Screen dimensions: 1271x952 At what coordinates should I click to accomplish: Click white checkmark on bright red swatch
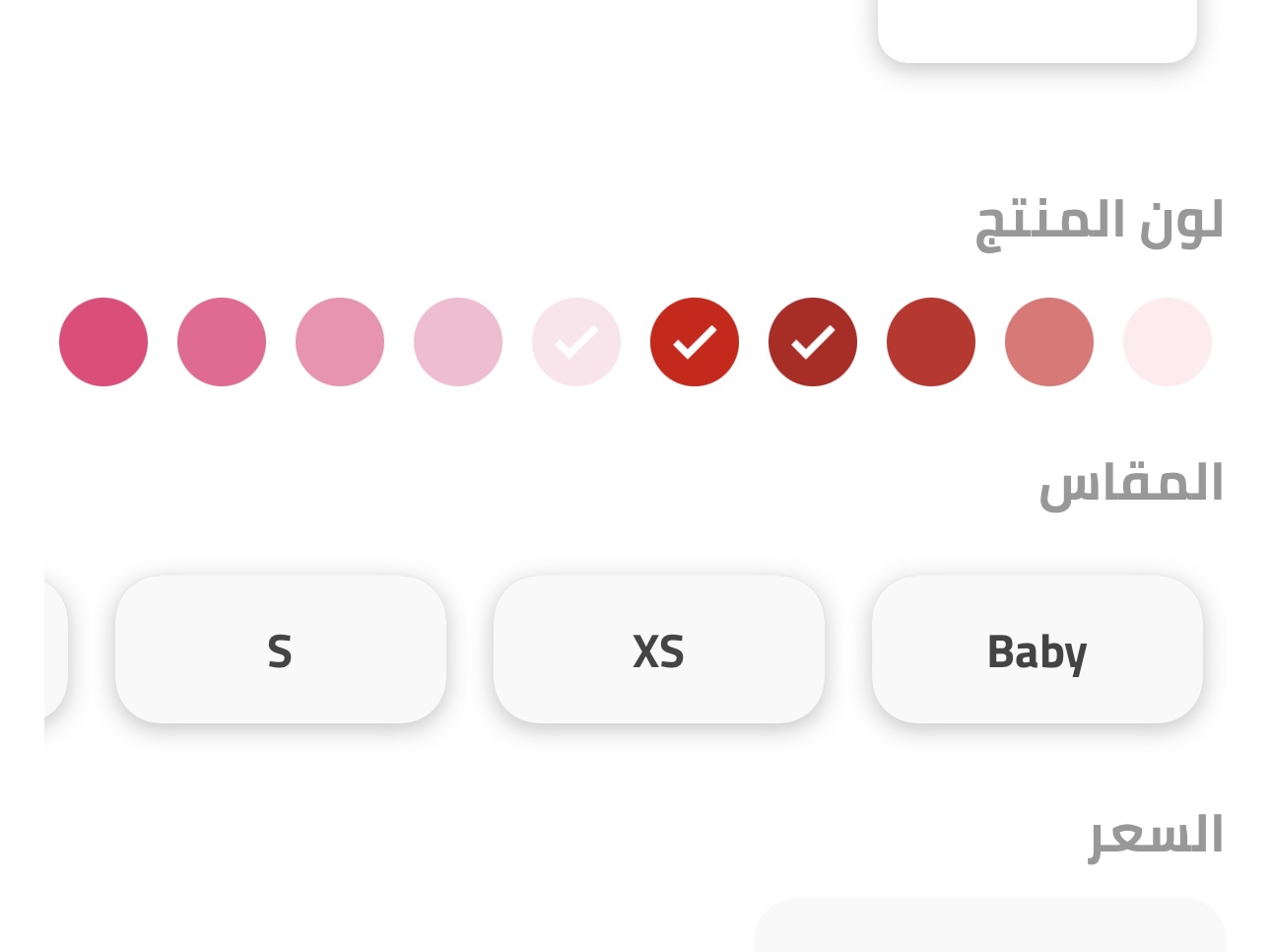point(695,342)
